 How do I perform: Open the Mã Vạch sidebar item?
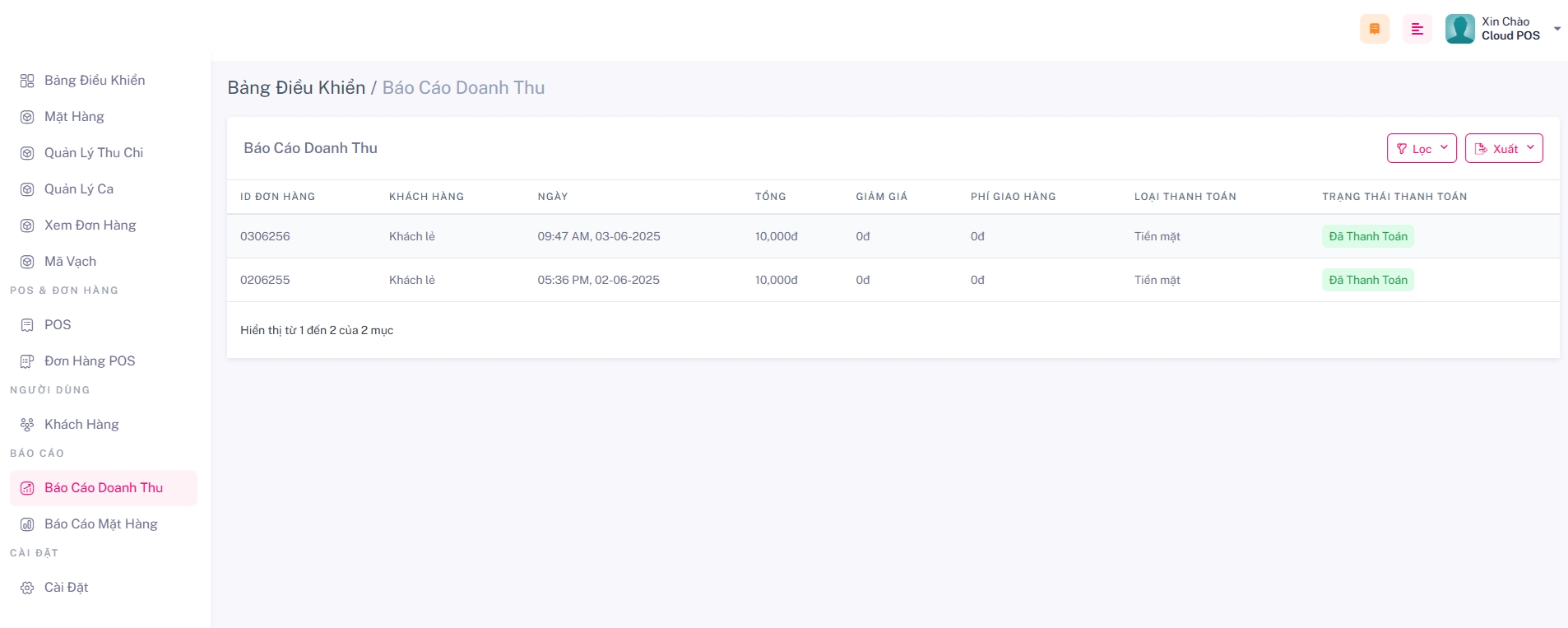[70, 262]
